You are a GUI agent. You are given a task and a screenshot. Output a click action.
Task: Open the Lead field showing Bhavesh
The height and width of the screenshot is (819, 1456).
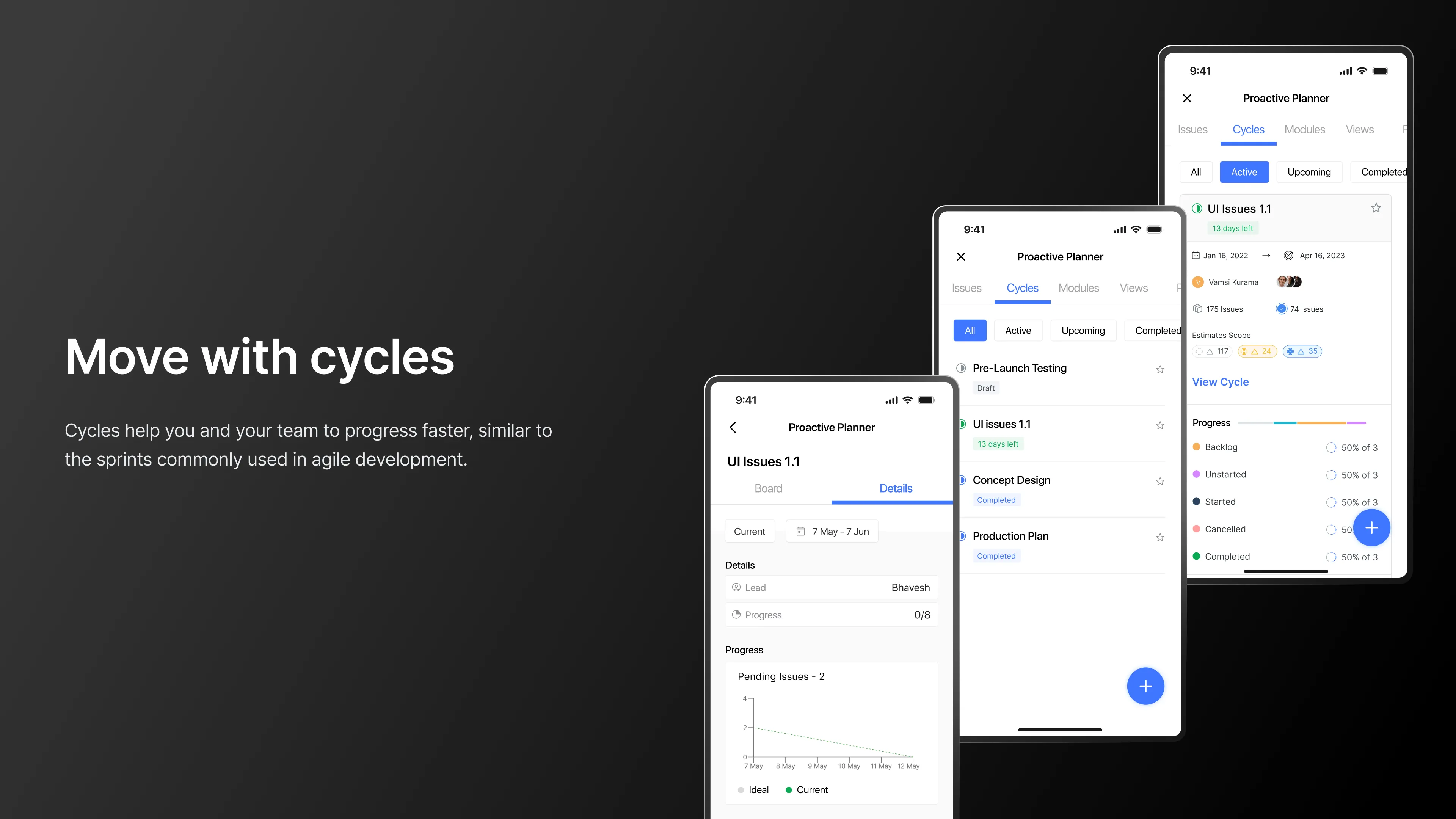tap(831, 588)
